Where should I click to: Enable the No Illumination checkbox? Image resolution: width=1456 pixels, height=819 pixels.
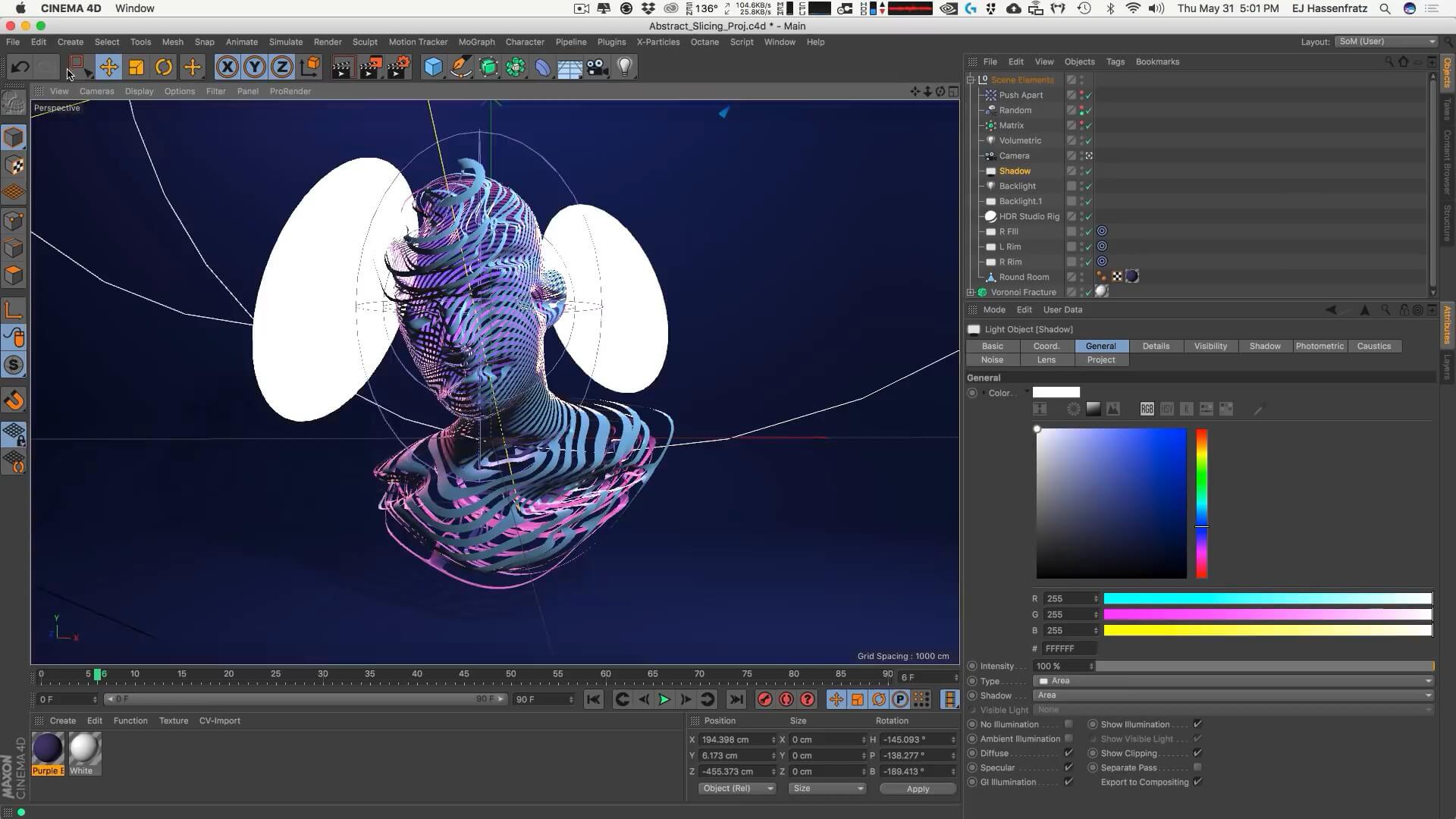[x=1068, y=724]
